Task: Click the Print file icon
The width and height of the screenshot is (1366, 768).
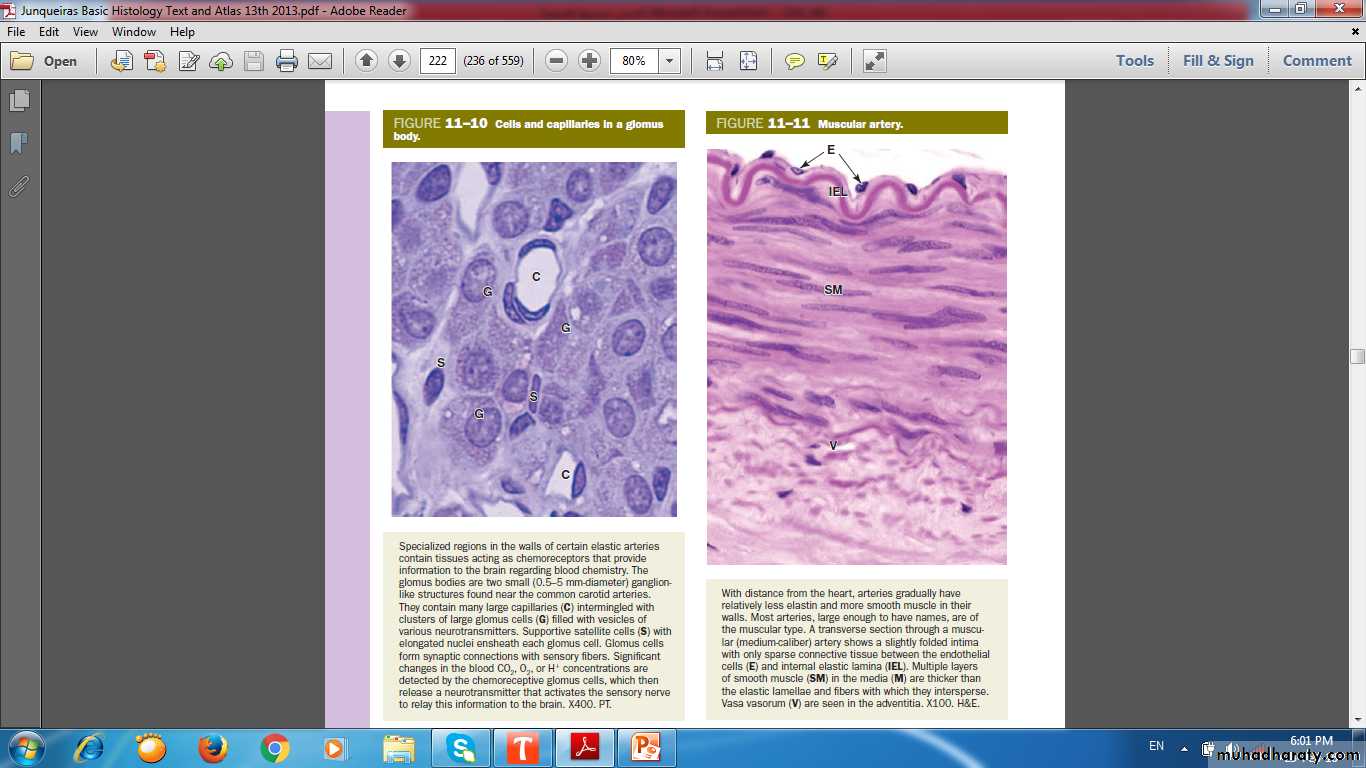Action: 287,61
